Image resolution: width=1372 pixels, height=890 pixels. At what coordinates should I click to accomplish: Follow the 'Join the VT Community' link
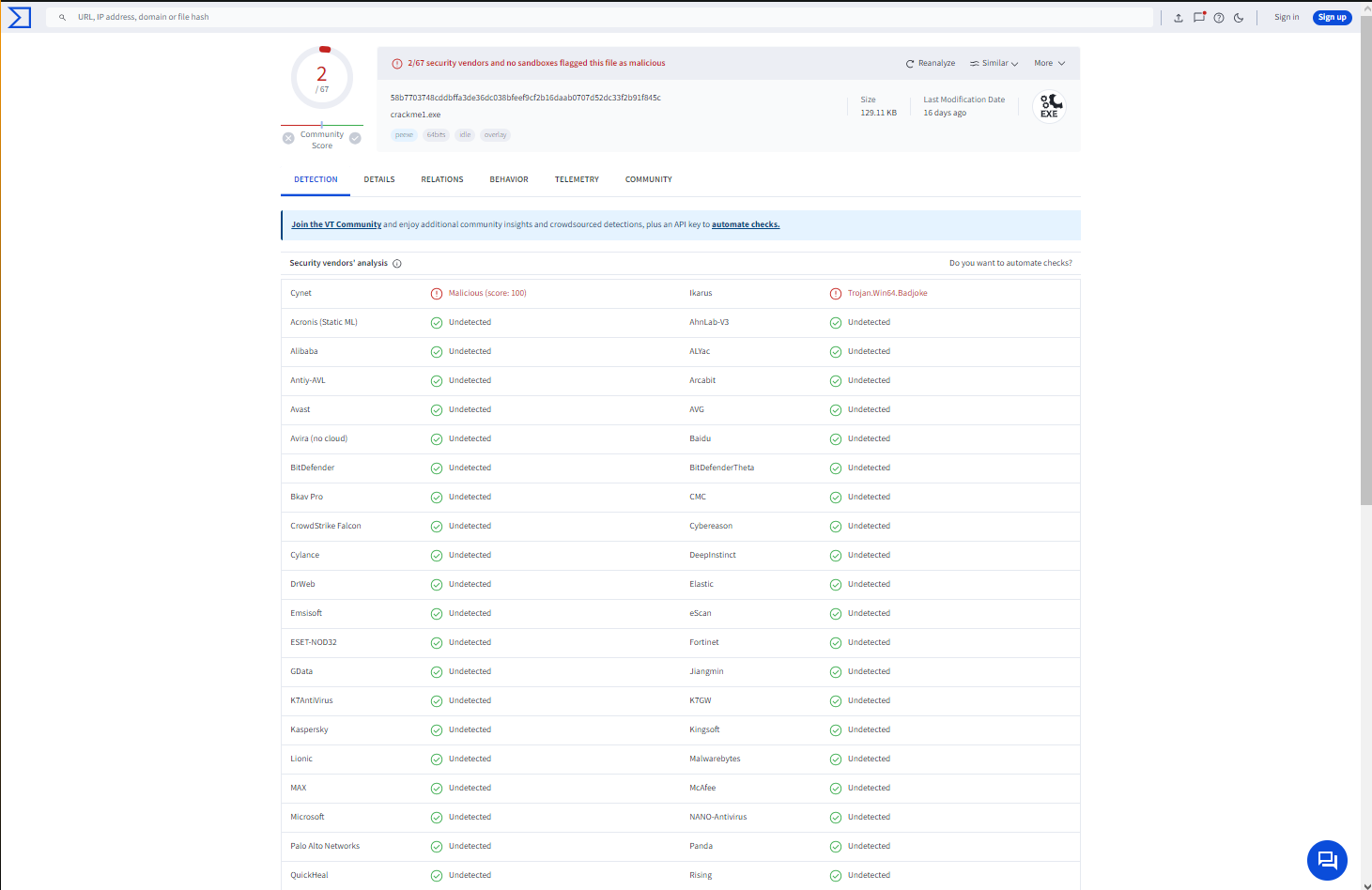click(x=336, y=225)
